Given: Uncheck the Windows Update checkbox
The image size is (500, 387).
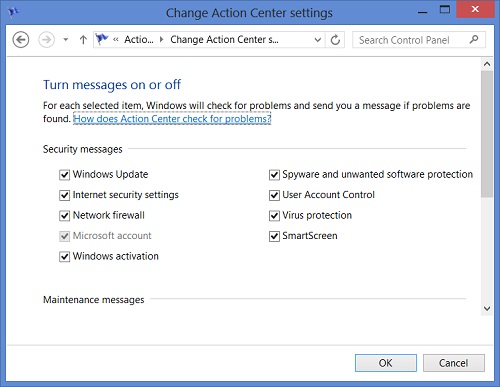Looking at the screenshot, I should click(x=64, y=175).
